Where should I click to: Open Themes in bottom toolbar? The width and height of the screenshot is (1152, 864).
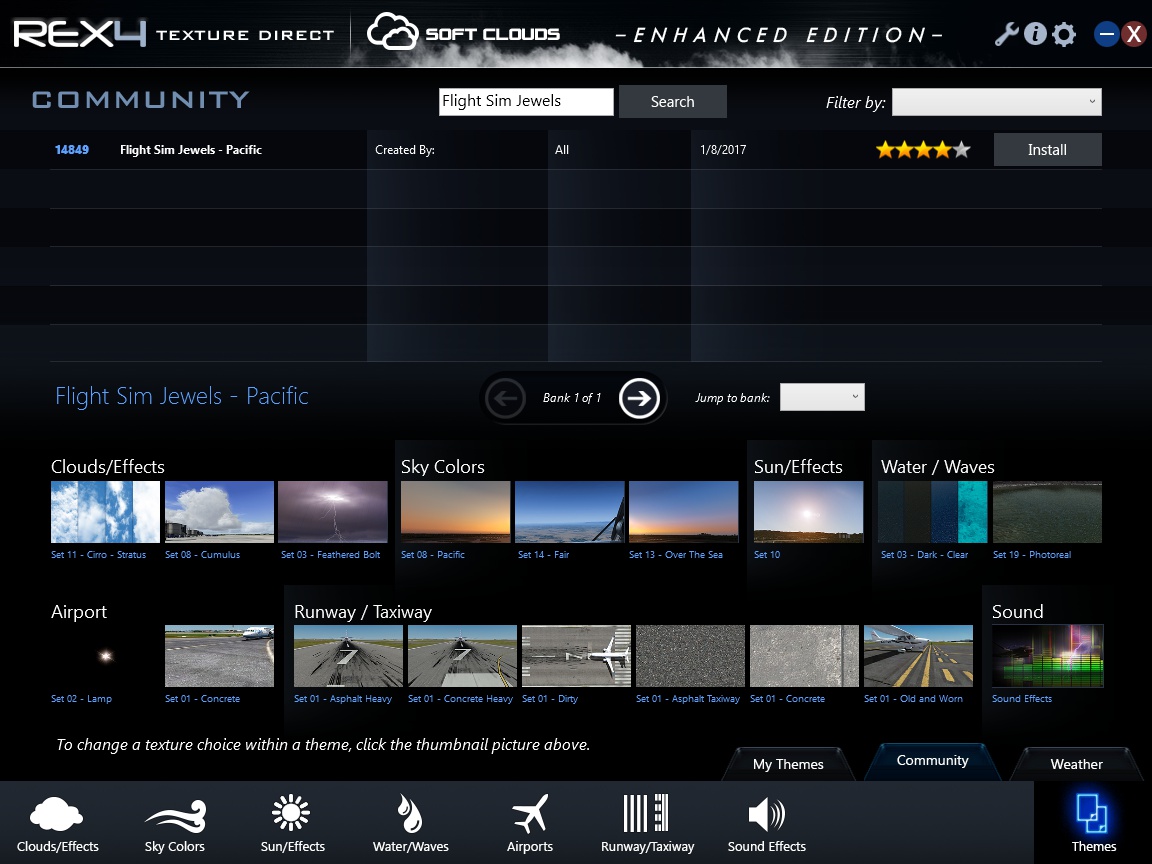click(x=1093, y=823)
